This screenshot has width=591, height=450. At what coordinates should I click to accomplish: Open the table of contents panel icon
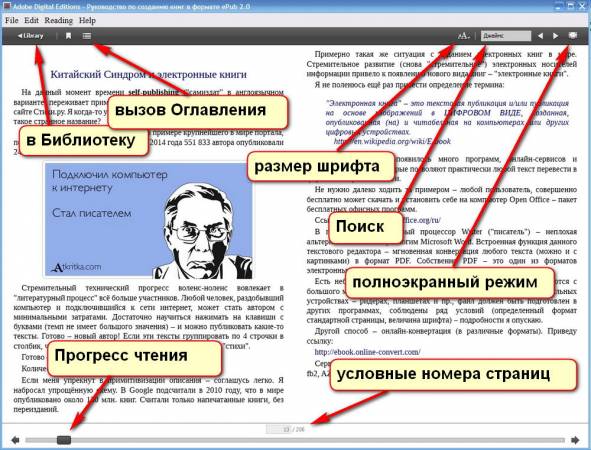tap(87, 36)
